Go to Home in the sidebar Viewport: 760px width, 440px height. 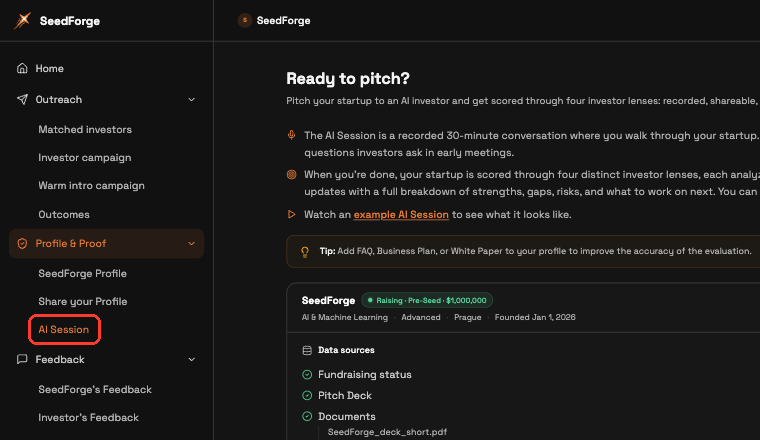49,68
